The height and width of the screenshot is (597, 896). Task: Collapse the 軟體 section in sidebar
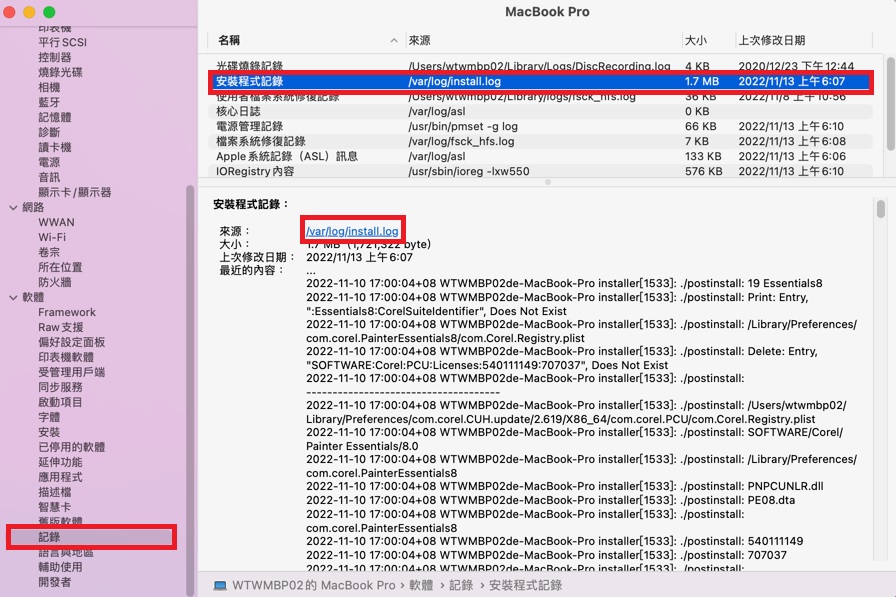click(x=13, y=298)
